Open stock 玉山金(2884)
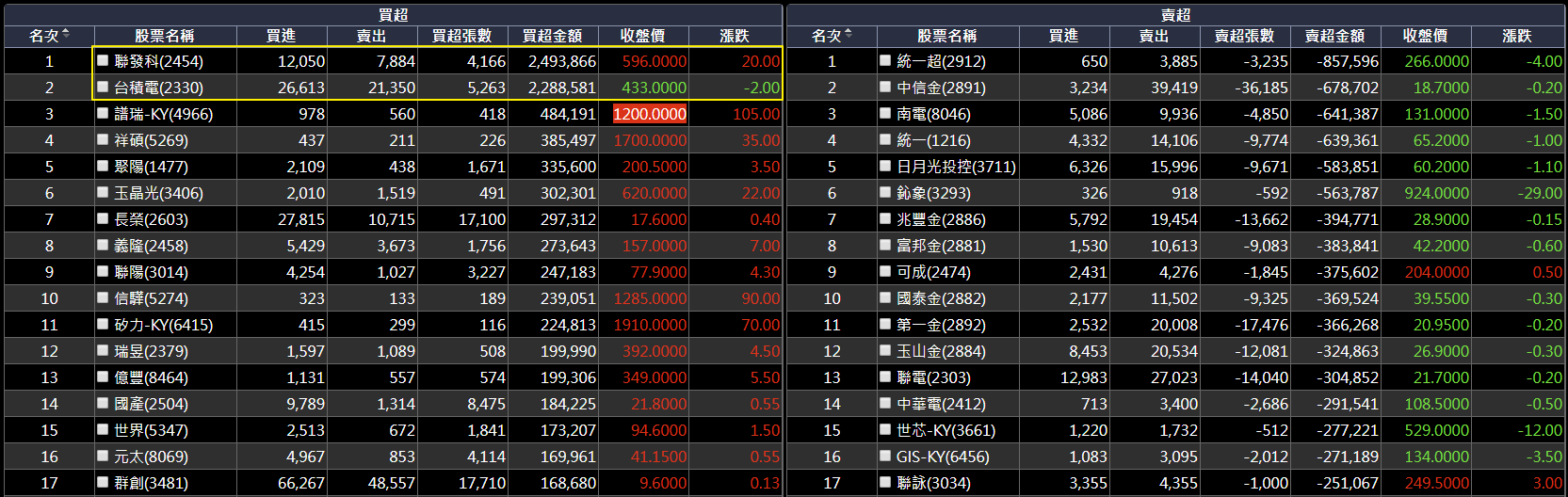The height and width of the screenshot is (497, 1568). [941, 351]
